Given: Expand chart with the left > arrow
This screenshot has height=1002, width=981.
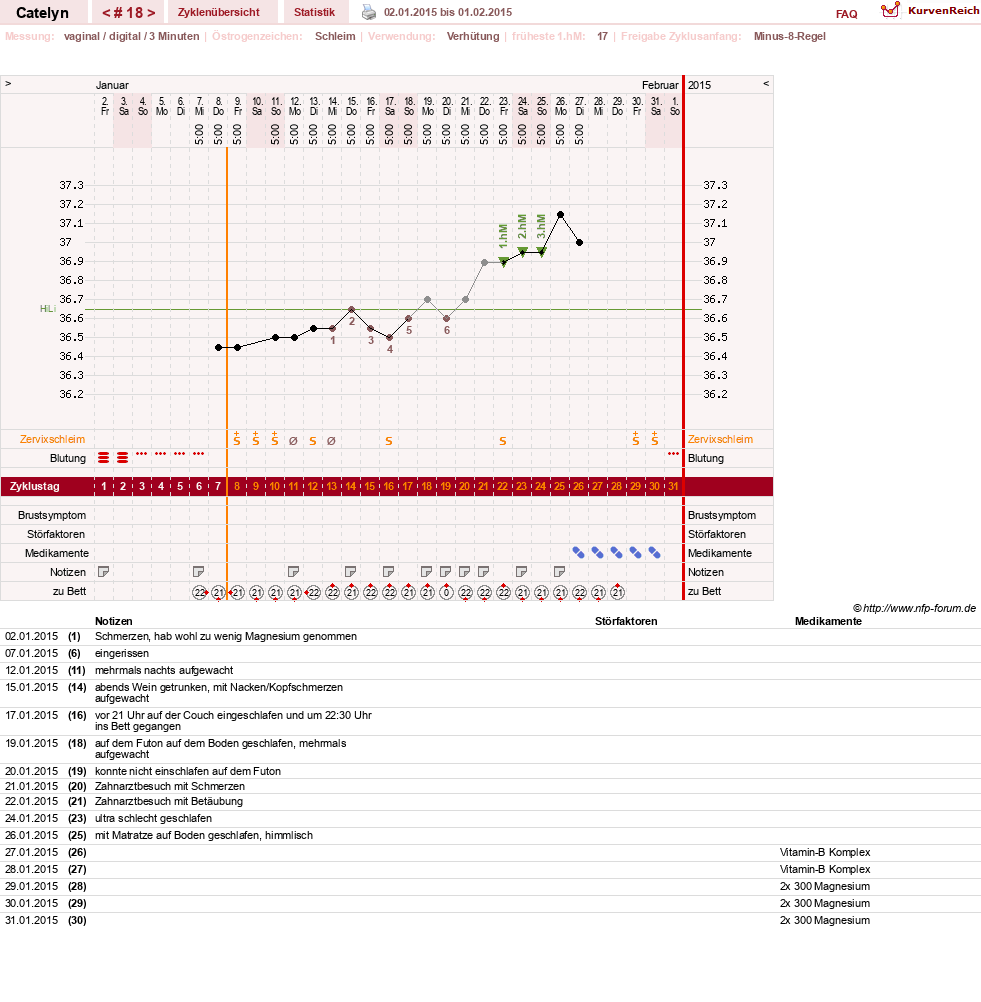Looking at the screenshot, I should click(x=8, y=84).
